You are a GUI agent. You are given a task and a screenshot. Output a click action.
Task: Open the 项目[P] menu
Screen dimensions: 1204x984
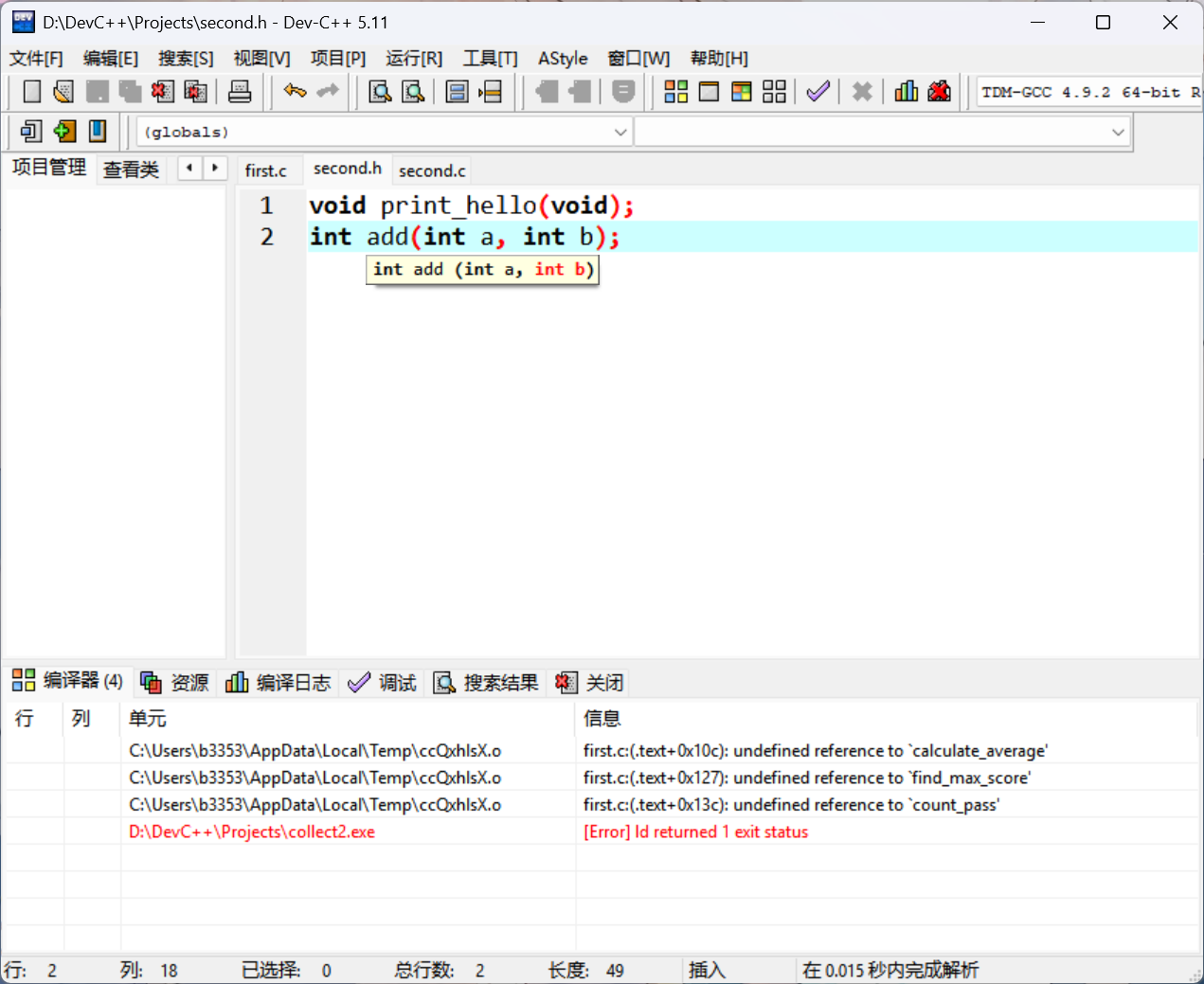[x=338, y=59]
